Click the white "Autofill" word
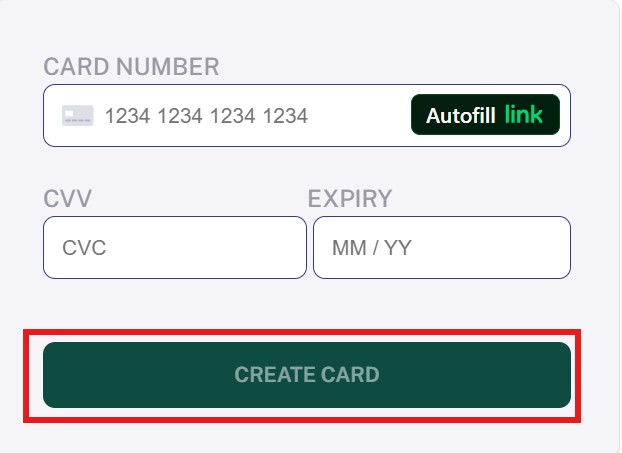 click(461, 116)
